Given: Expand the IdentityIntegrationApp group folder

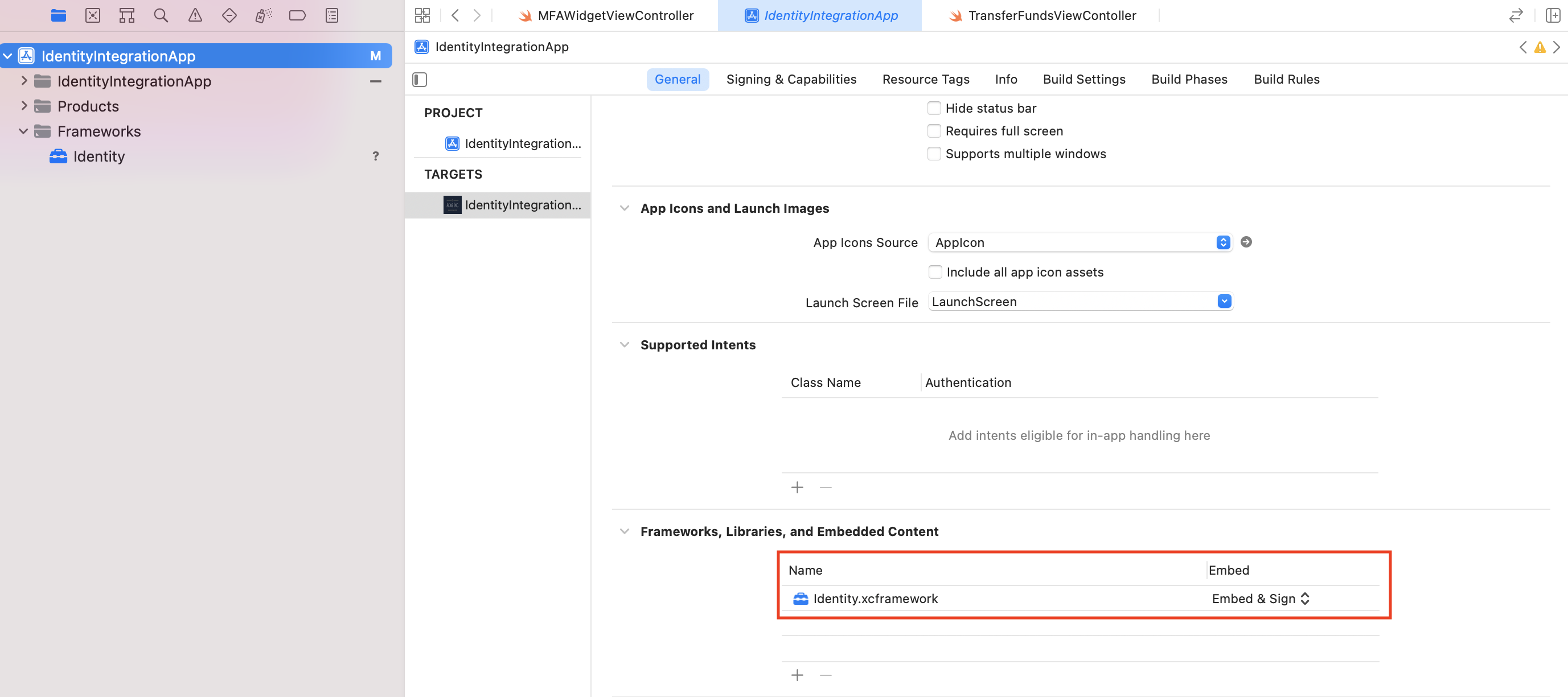Looking at the screenshot, I should 24,81.
